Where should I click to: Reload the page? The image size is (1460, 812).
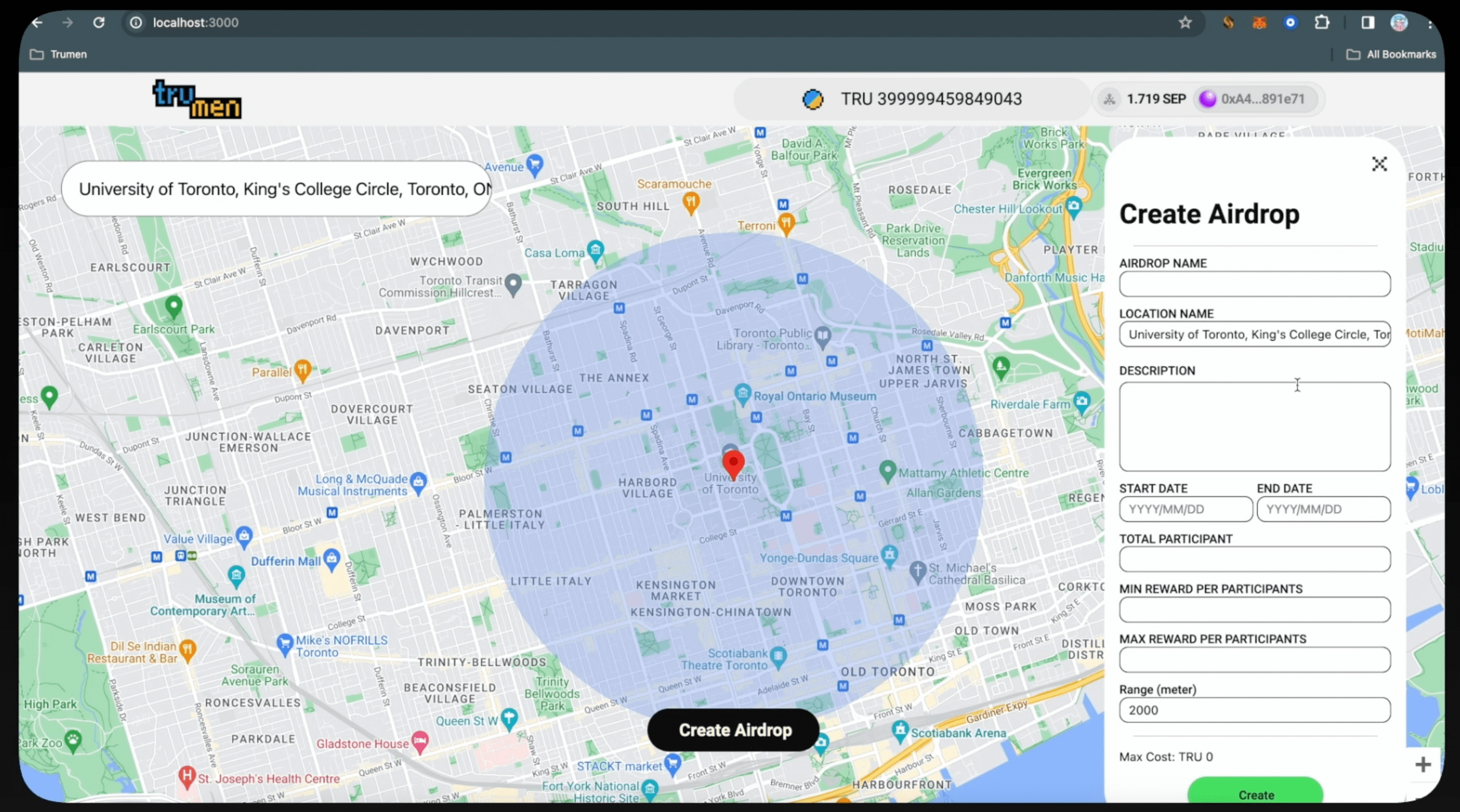click(99, 23)
